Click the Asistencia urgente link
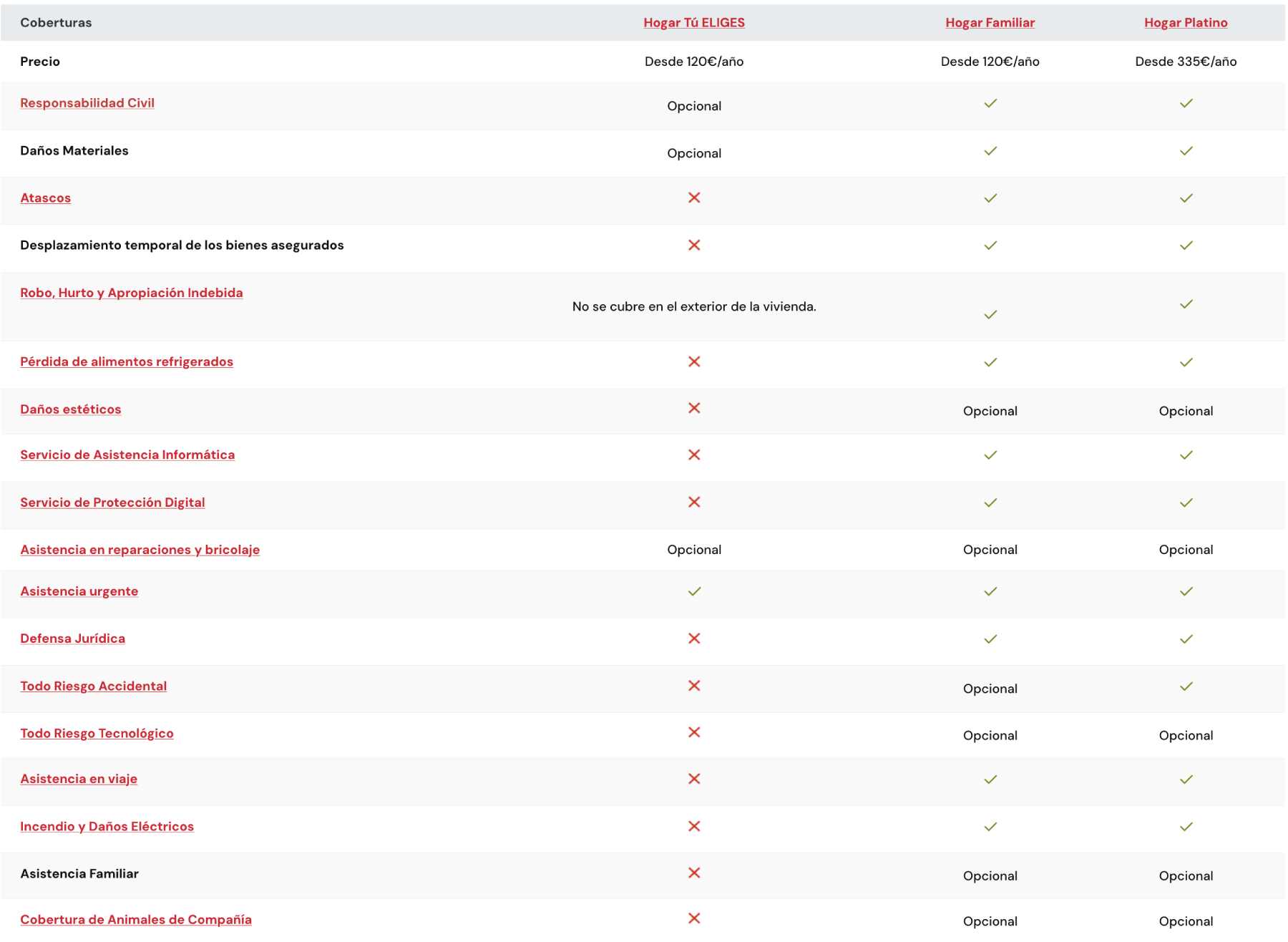This screenshot has width=1288, height=942. pos(79,591)
